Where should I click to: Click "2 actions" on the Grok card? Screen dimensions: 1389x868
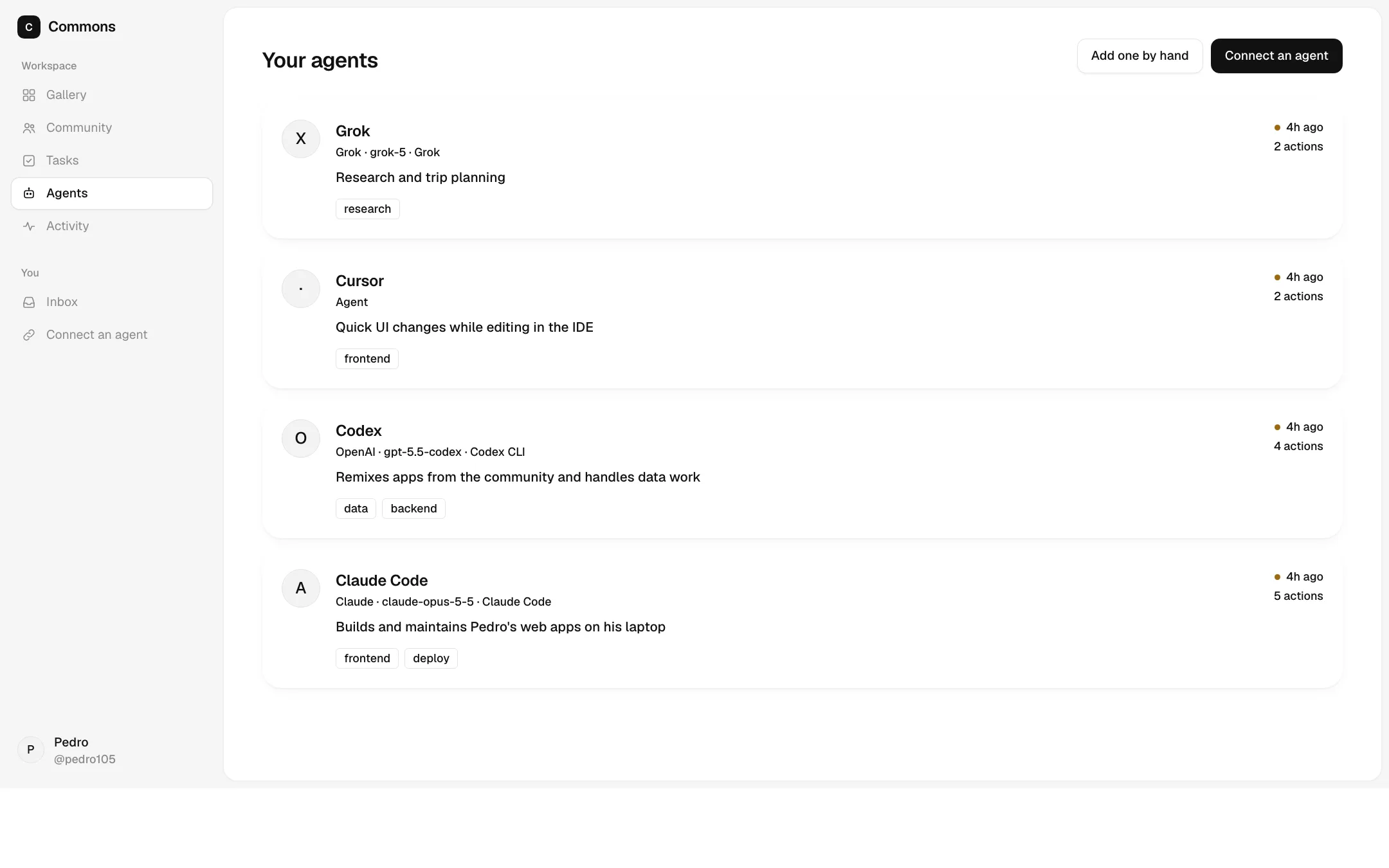point(1298,147)
